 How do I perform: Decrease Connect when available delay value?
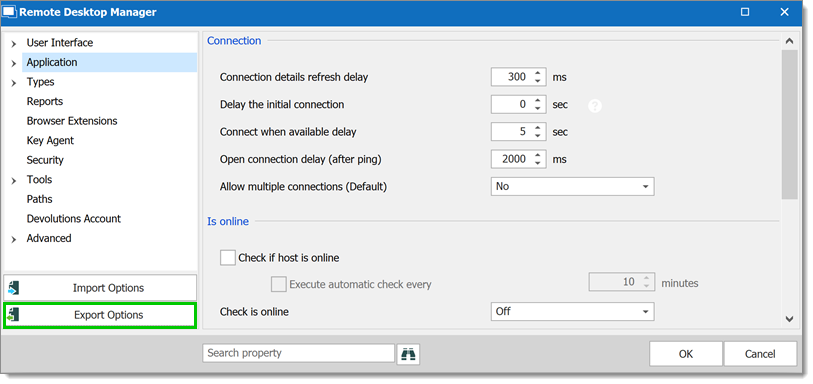pos(538,136)
